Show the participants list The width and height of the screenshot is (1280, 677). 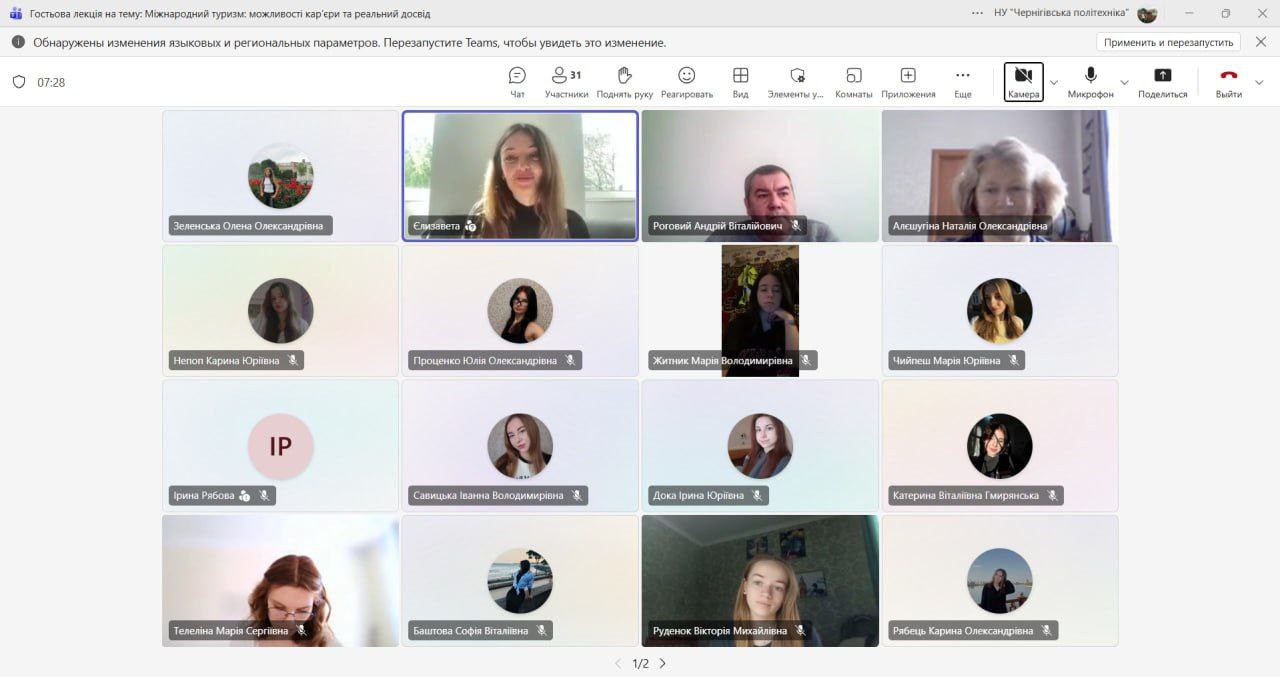click(x=566, y=82)
